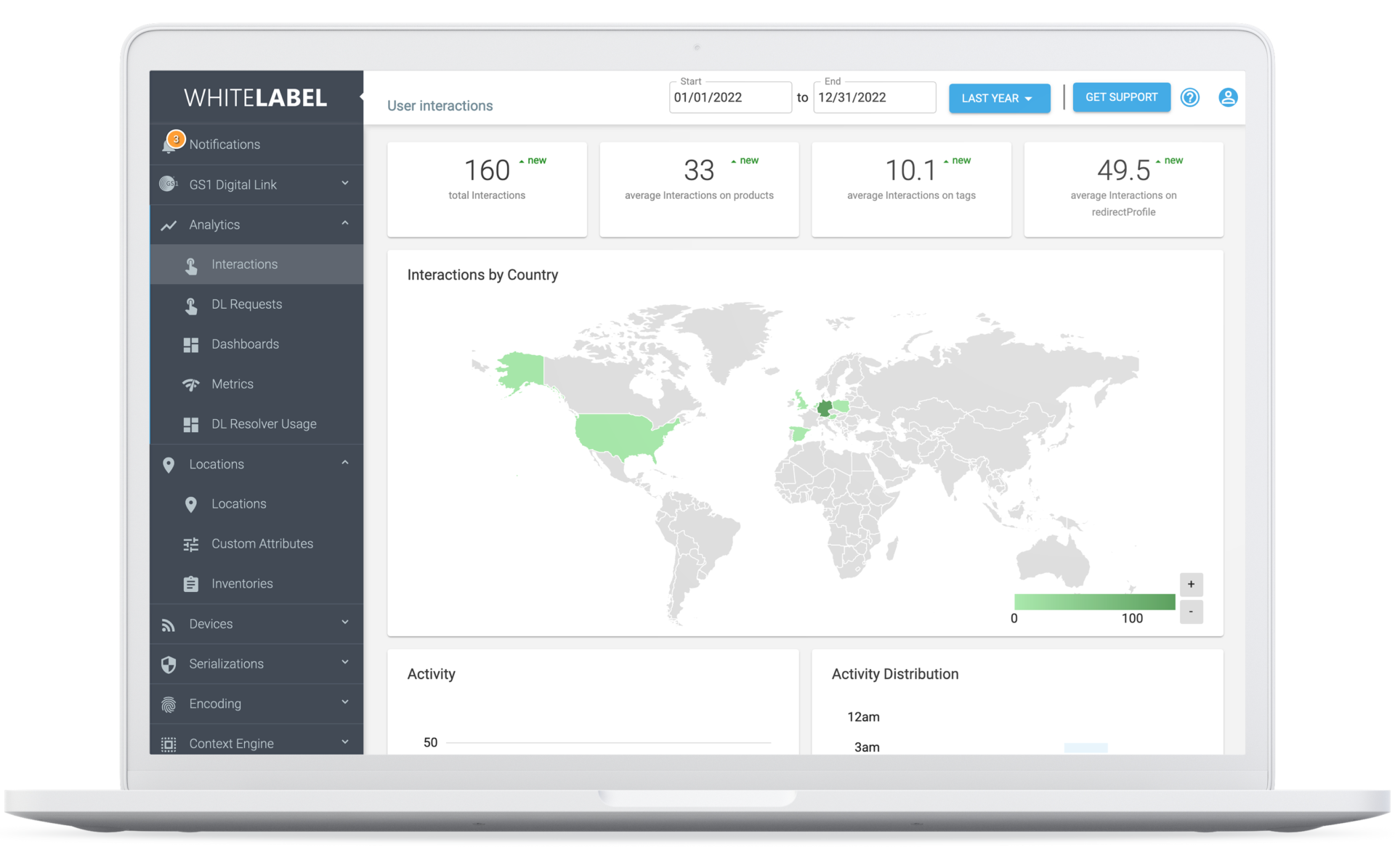Click the Analytics trend line icon
Screen dimensions: 1395x868
(x=169, y=225)
